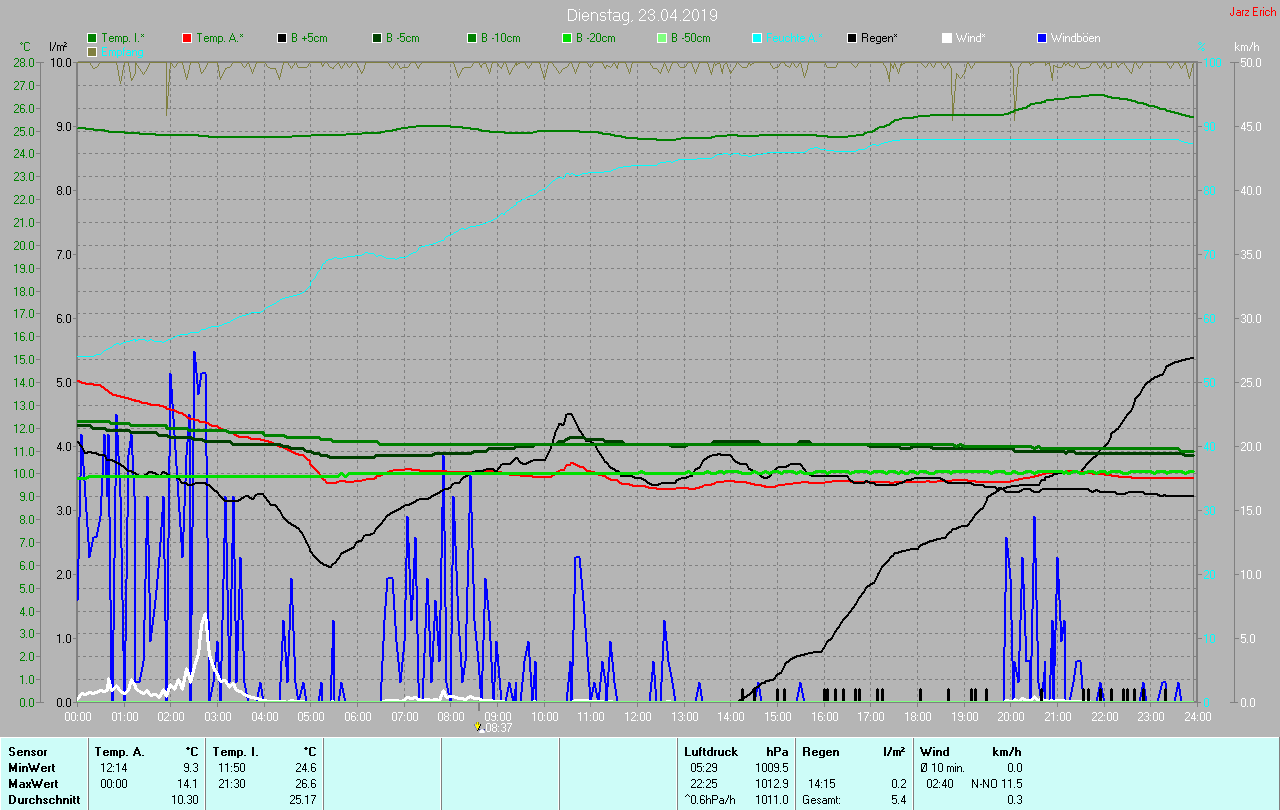Click the 12:00 time axis label
The height and width of the screenshot is (810, 1280).
click(x=637, y=716)
